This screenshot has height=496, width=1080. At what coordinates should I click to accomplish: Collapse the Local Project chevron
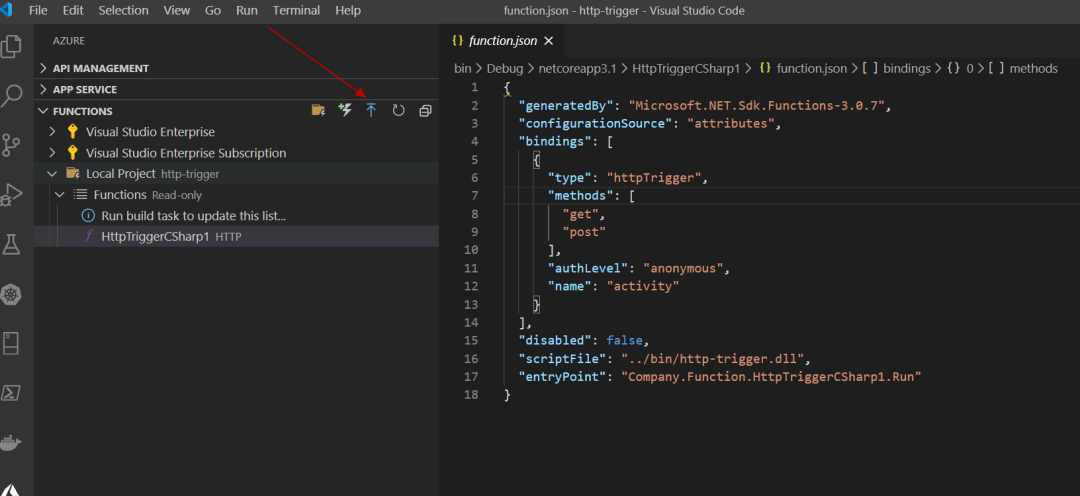[52, 174]
